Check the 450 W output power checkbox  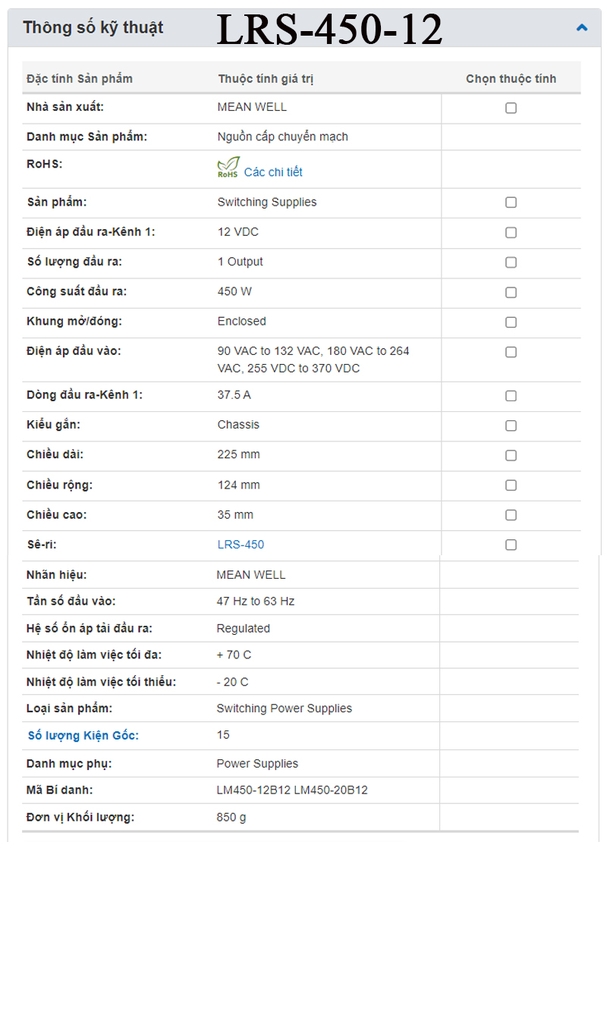511,292
